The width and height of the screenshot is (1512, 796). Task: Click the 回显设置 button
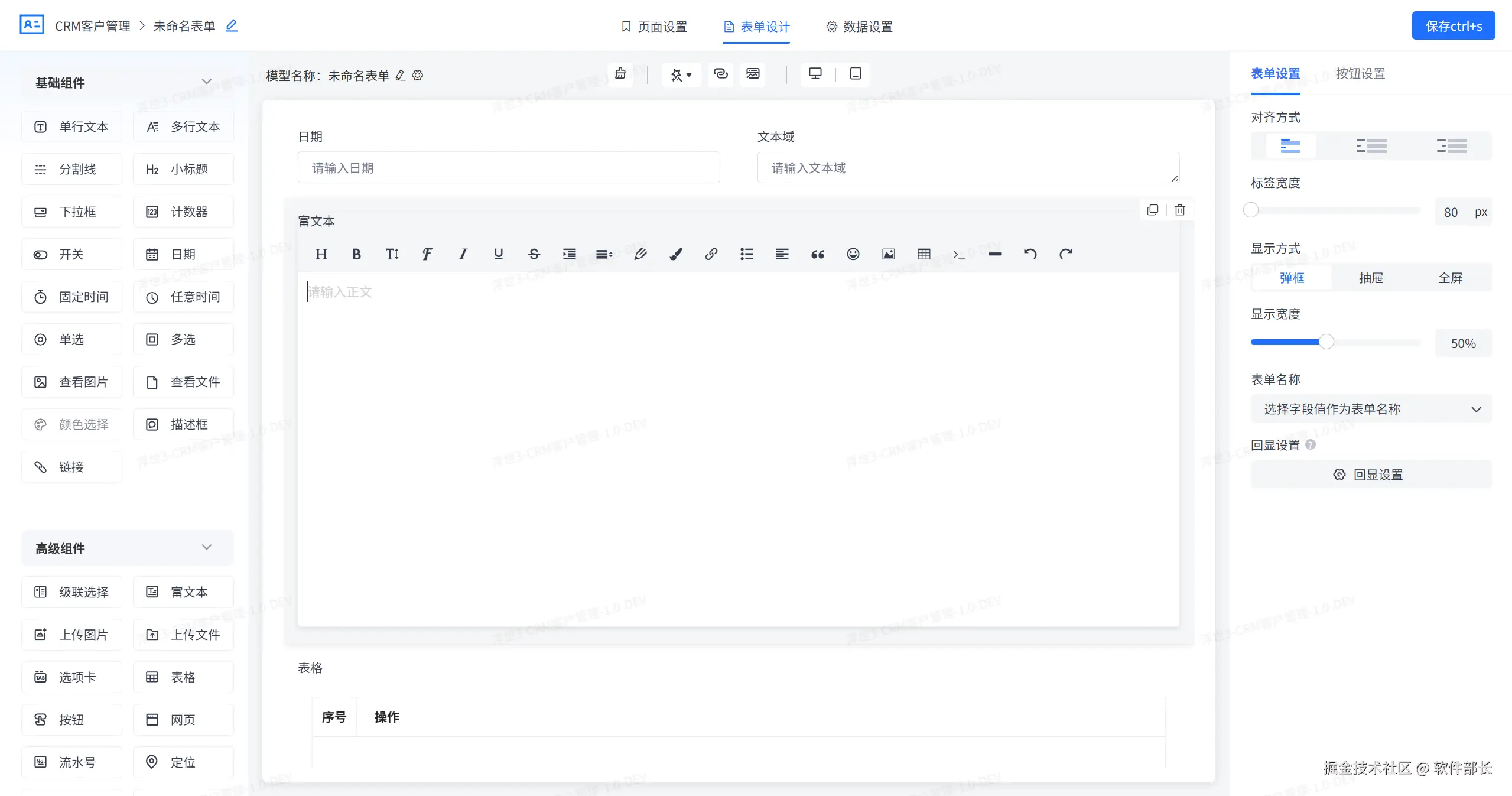pyautogui.click(x=1371, y=475)
